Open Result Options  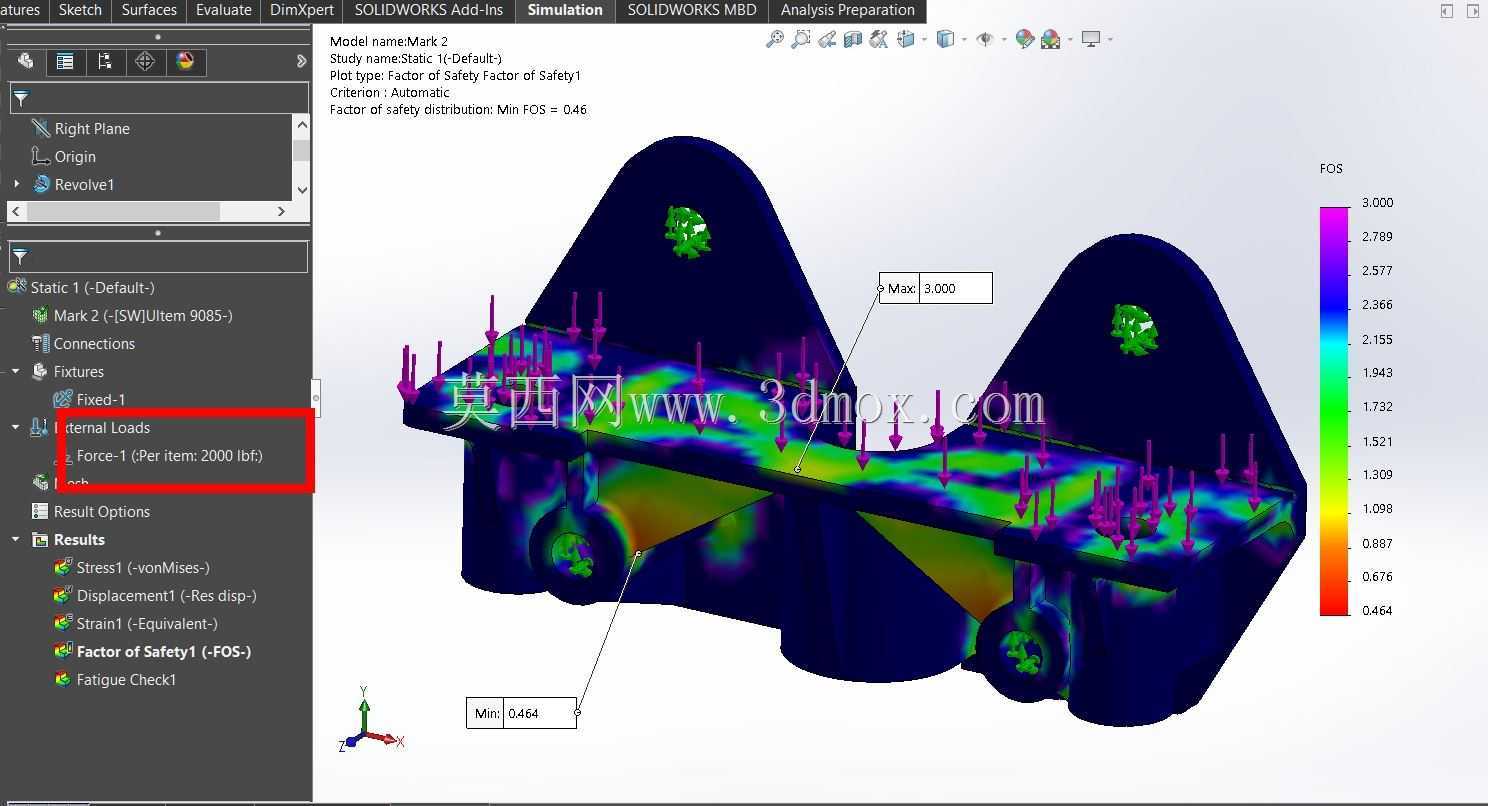click(101, 511)
